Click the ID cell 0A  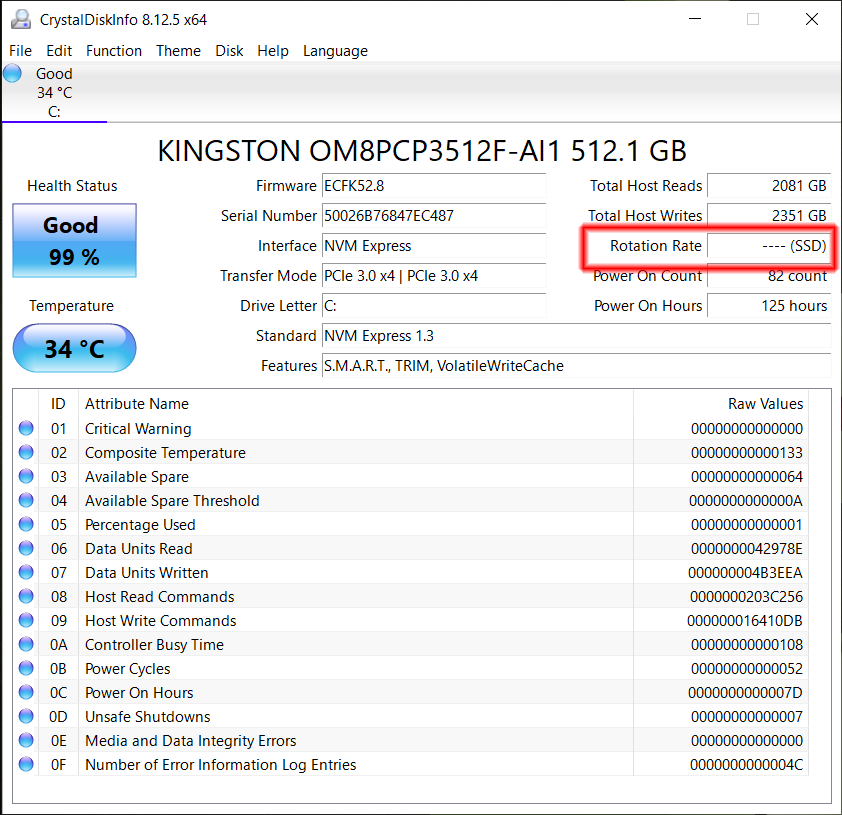[x=59, y=644]
